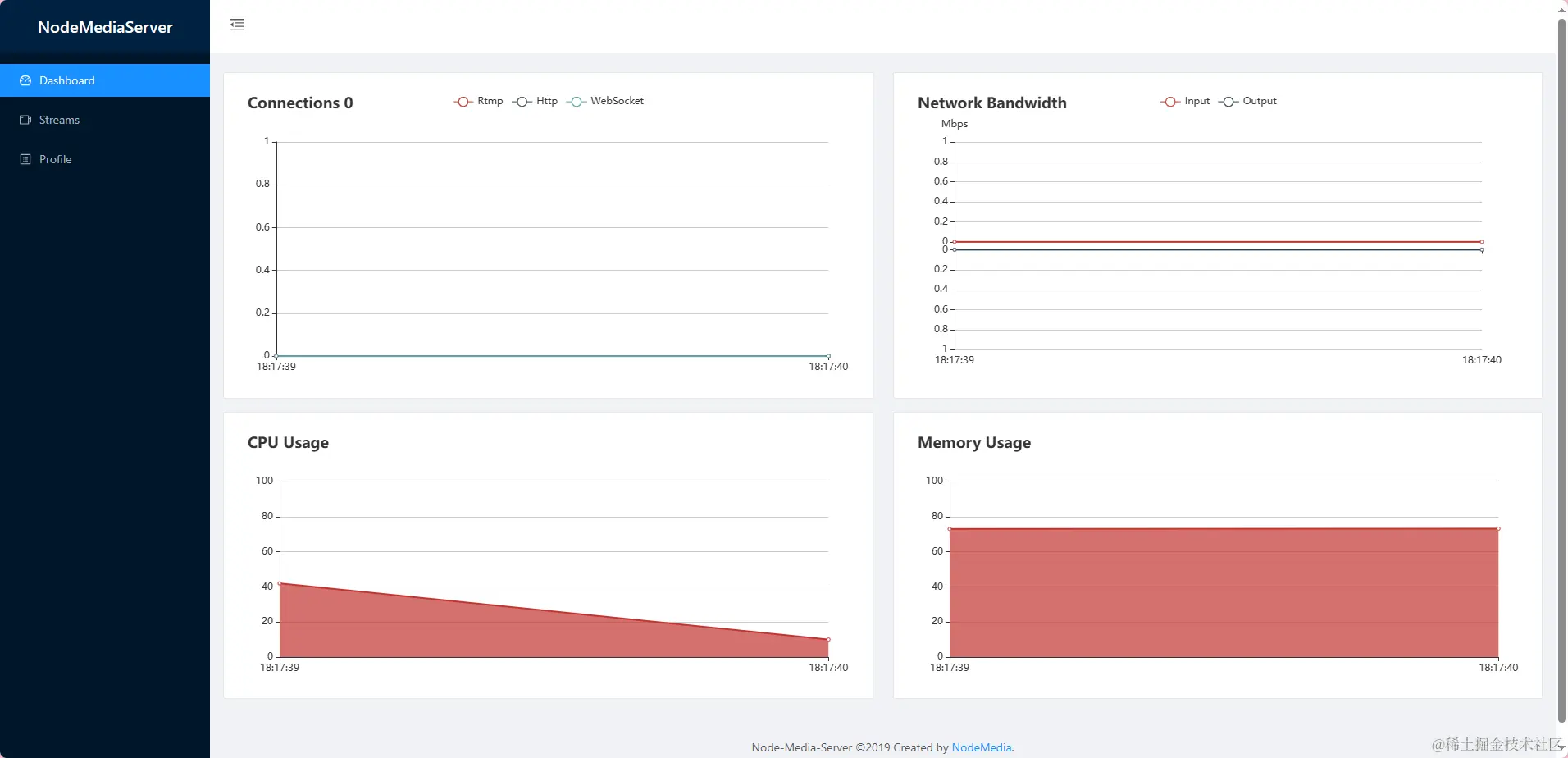The image size is (1568, 758).
Task: Click the red Memory Usage filled area
Action: pos(1224,592)
